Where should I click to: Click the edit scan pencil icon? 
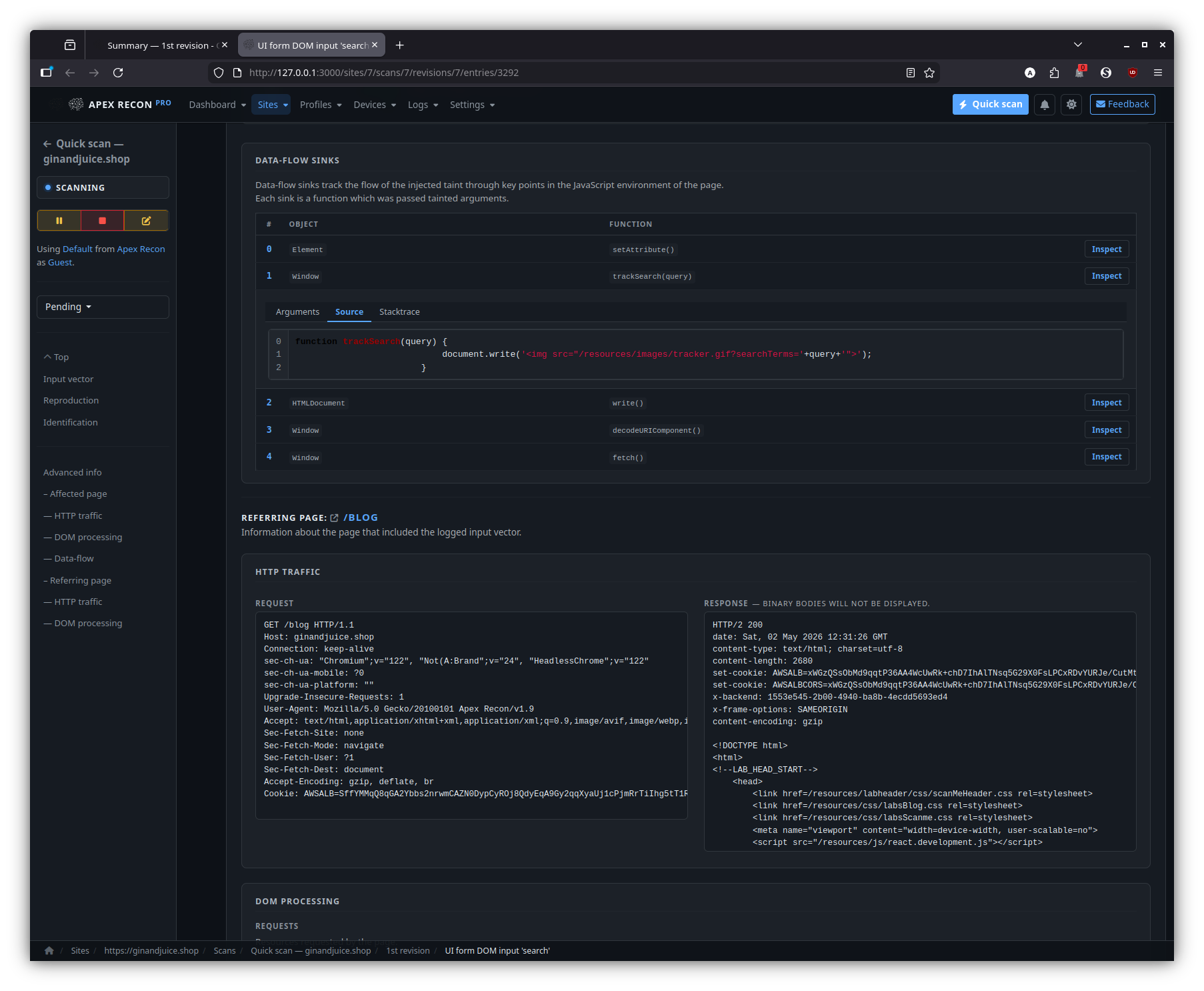tap(146, 221)
